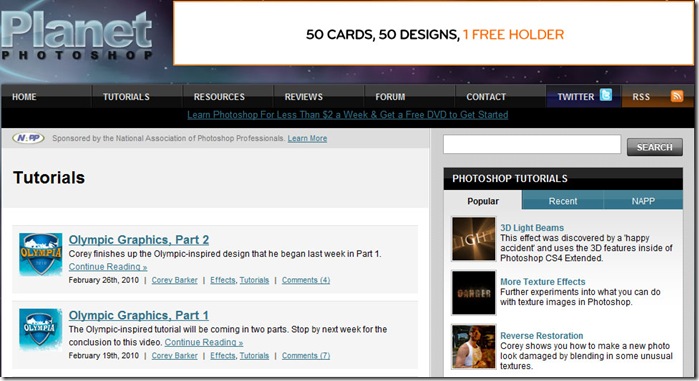
Task: Click Effects category on the February 26th post
Action: coord(222,280)
